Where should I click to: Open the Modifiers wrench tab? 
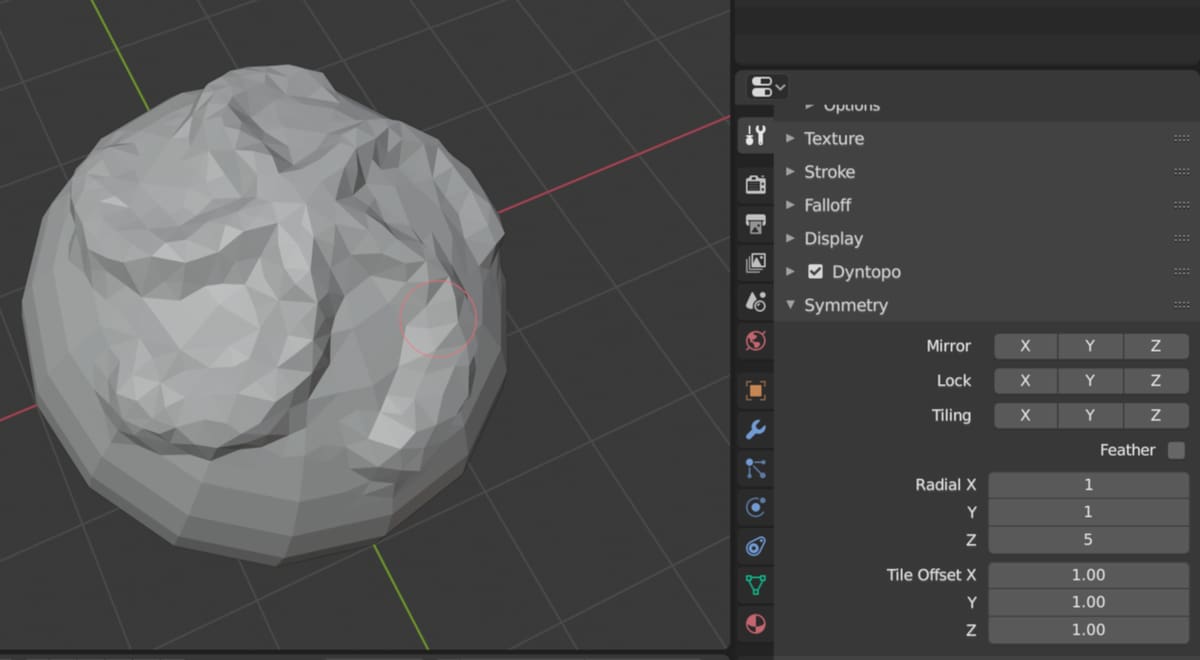[x=755, y=430]
